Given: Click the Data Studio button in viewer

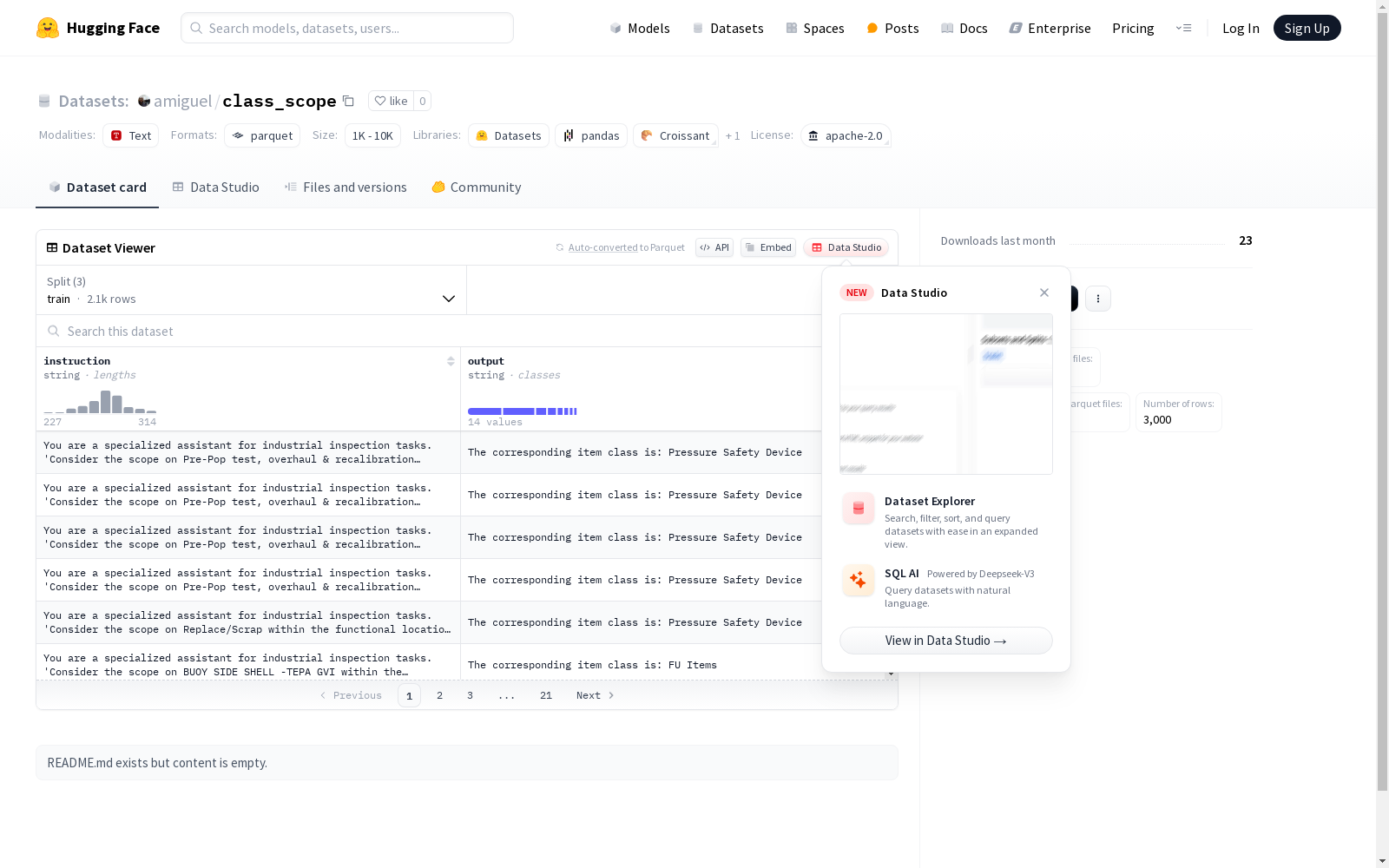Looking at the screenshot, I should pyautogui.click(x=846, y=247).
